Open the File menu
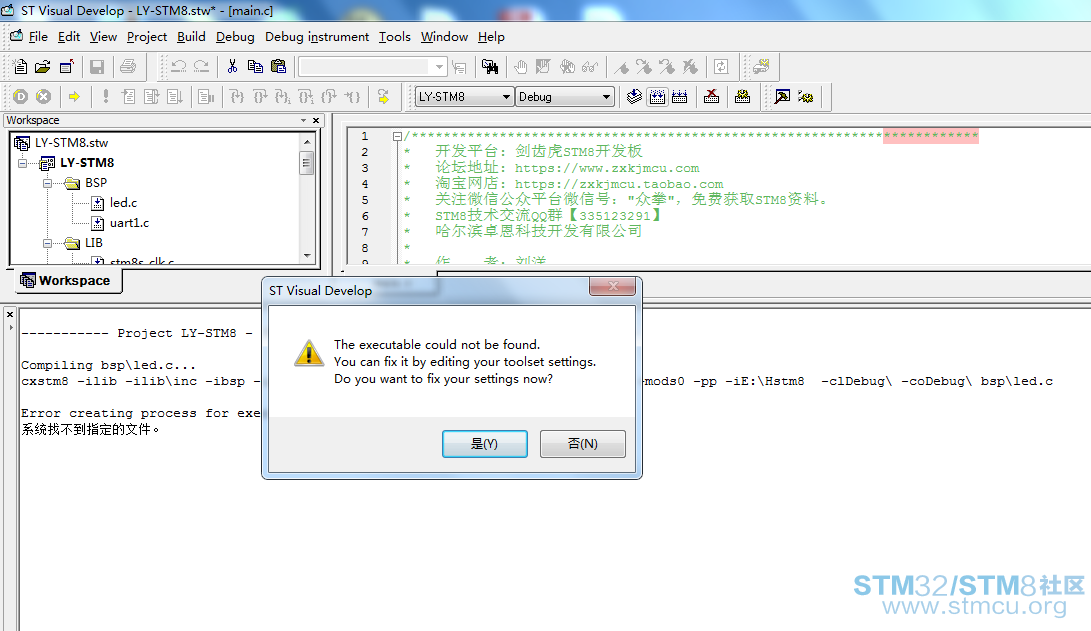 [x=38, y=37]
